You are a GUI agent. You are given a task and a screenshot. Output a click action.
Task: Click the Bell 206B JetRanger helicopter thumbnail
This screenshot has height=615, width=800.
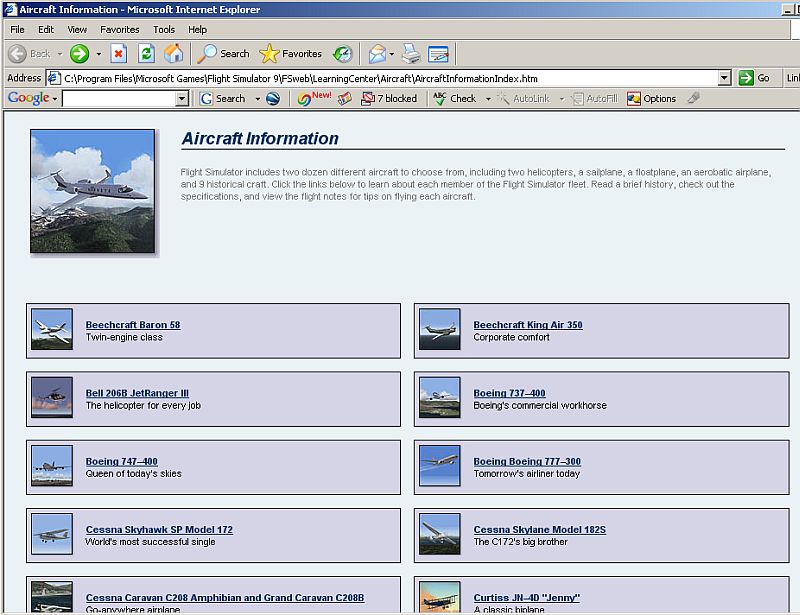click(x=52, y=397)
